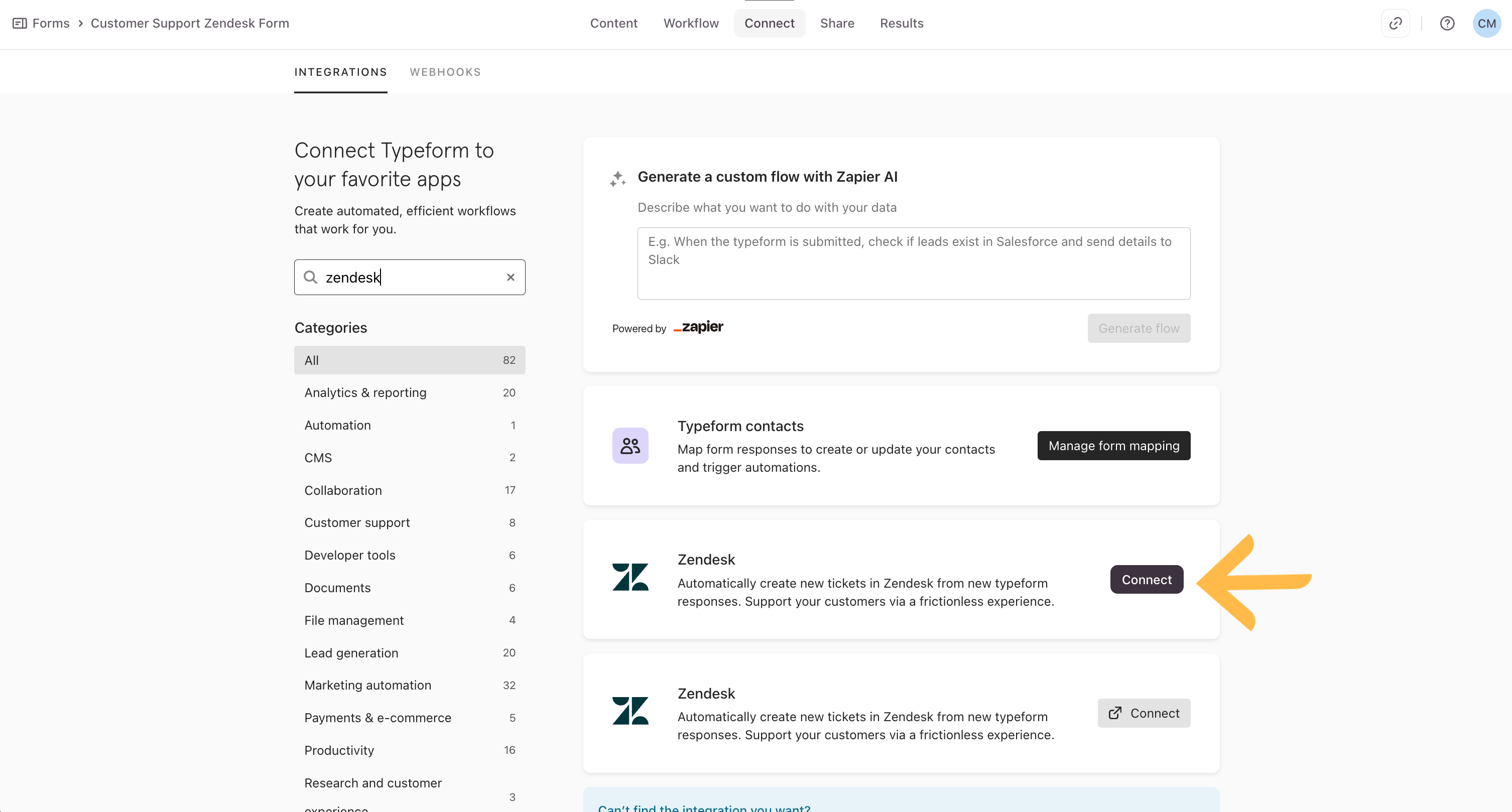Click the second Zendesk logo icon
The width and height of the screenshot is (1512, 812).
(630, 711)
